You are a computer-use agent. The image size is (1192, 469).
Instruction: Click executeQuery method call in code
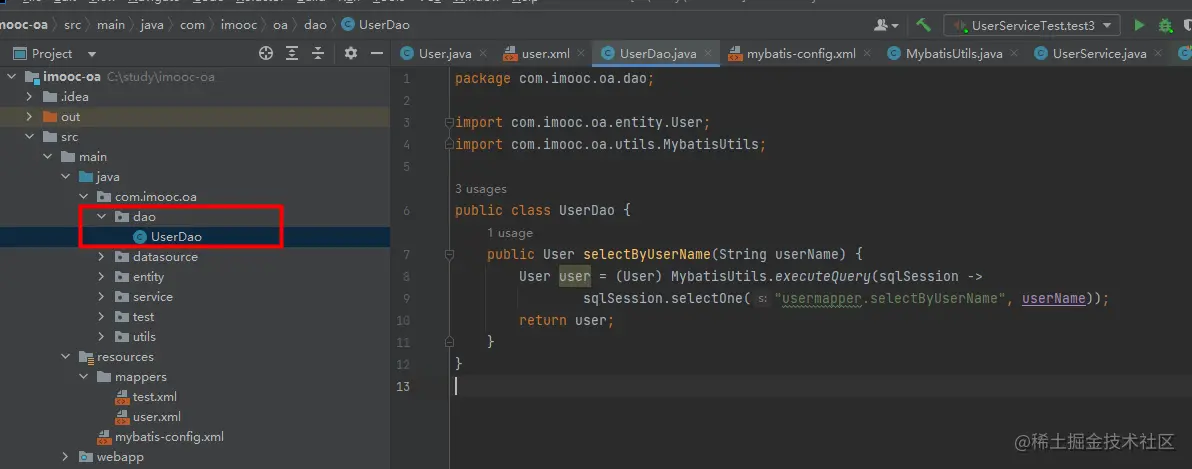click(823, 277)
